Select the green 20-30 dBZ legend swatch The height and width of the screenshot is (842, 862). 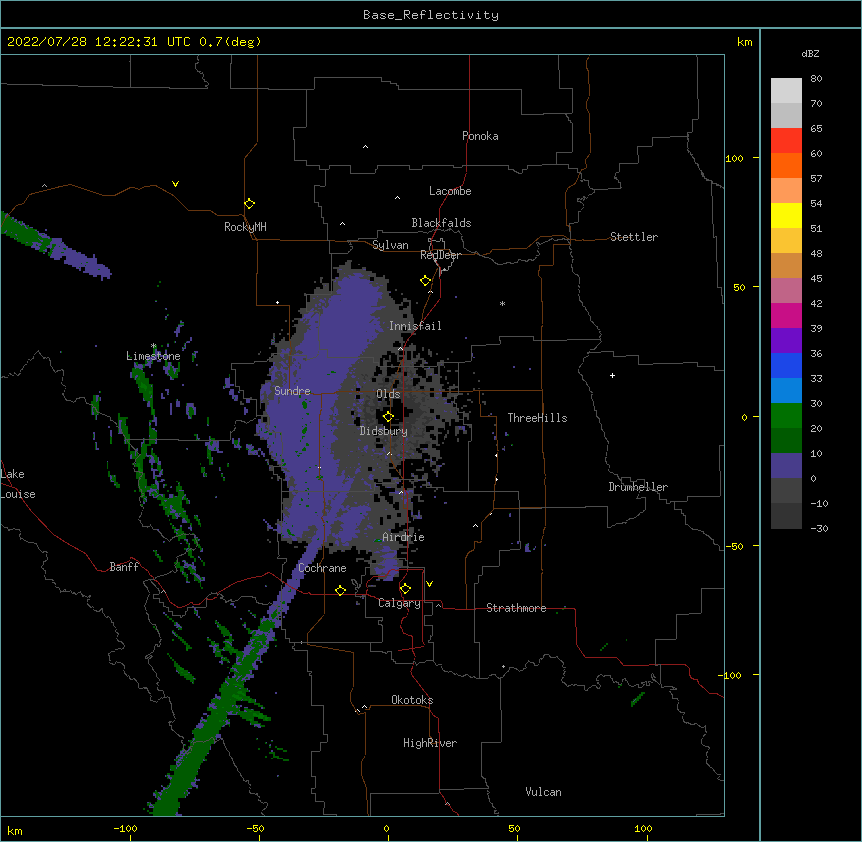pyautogui.click(x=786, y=416)
